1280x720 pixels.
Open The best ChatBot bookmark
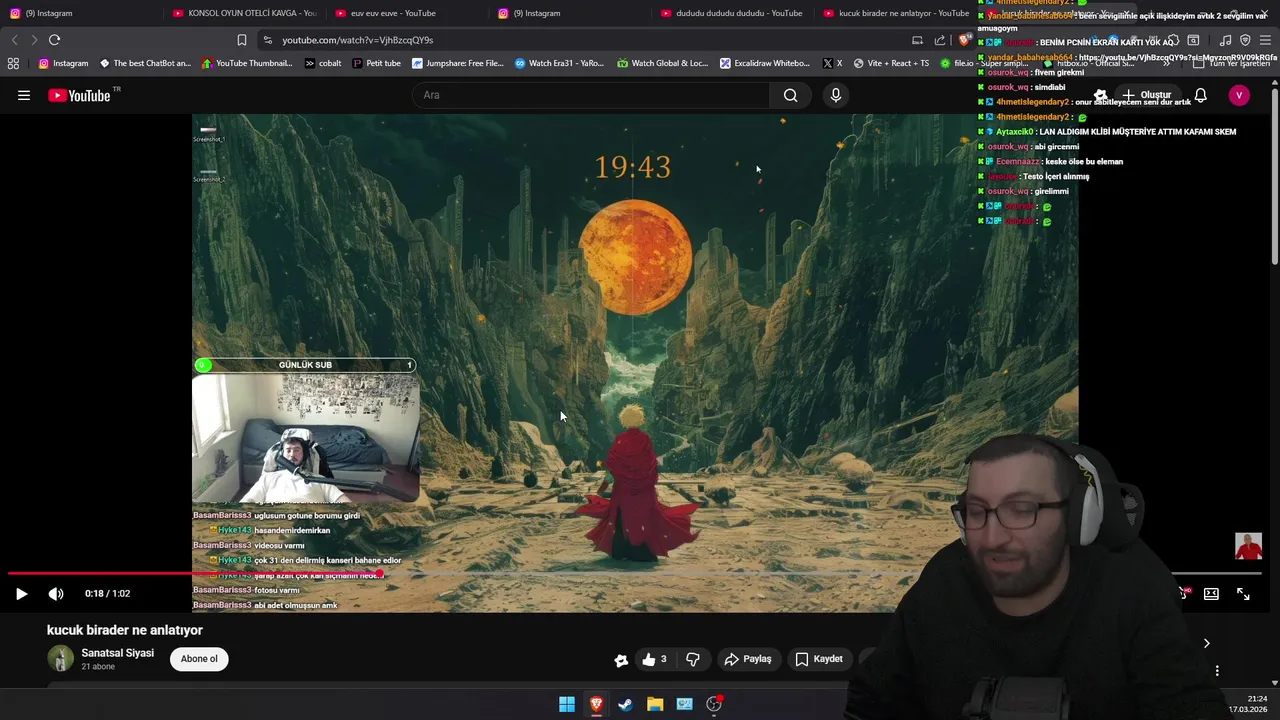click(x=145, y=63)
